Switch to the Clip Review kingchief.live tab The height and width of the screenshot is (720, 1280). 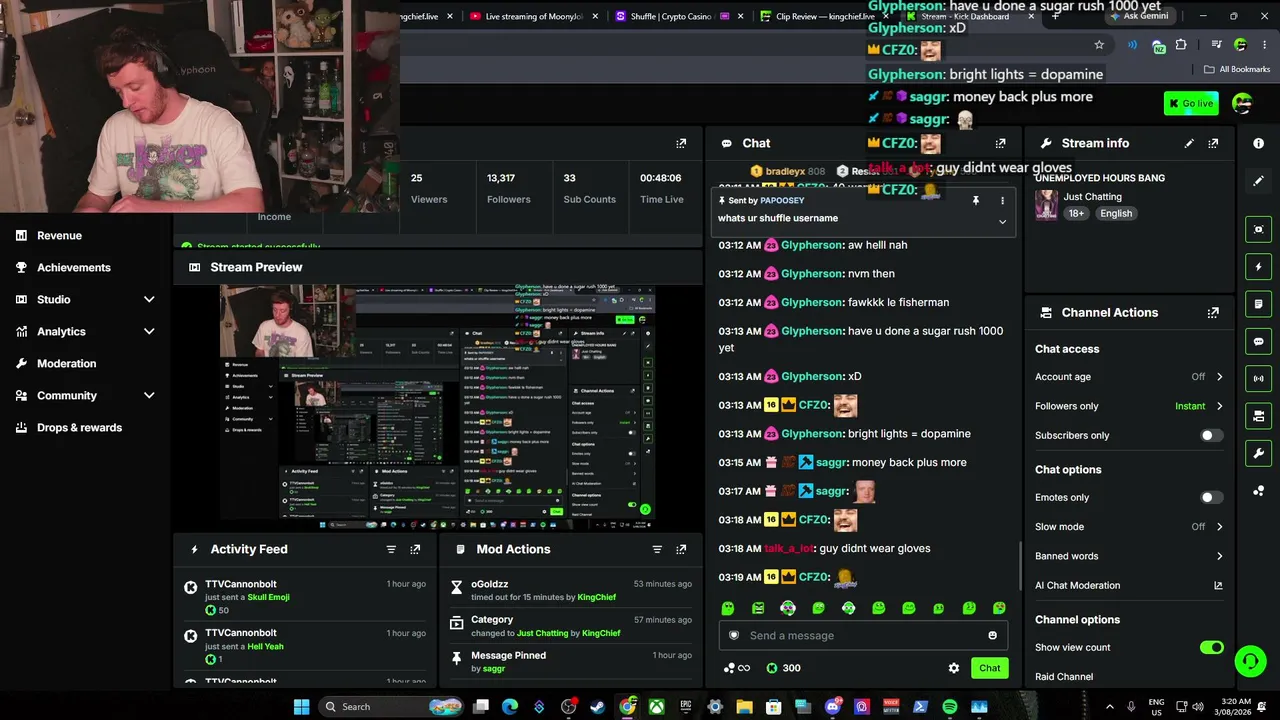(x=825, y=16)
